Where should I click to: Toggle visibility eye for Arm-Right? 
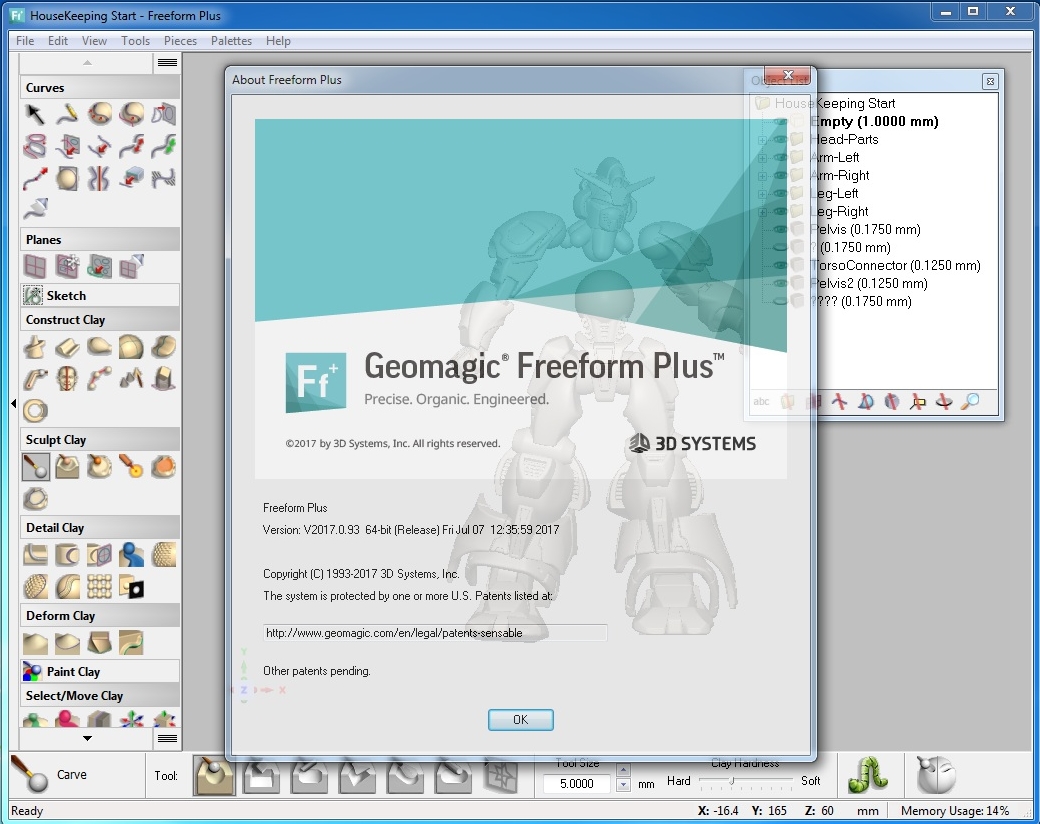780,175
